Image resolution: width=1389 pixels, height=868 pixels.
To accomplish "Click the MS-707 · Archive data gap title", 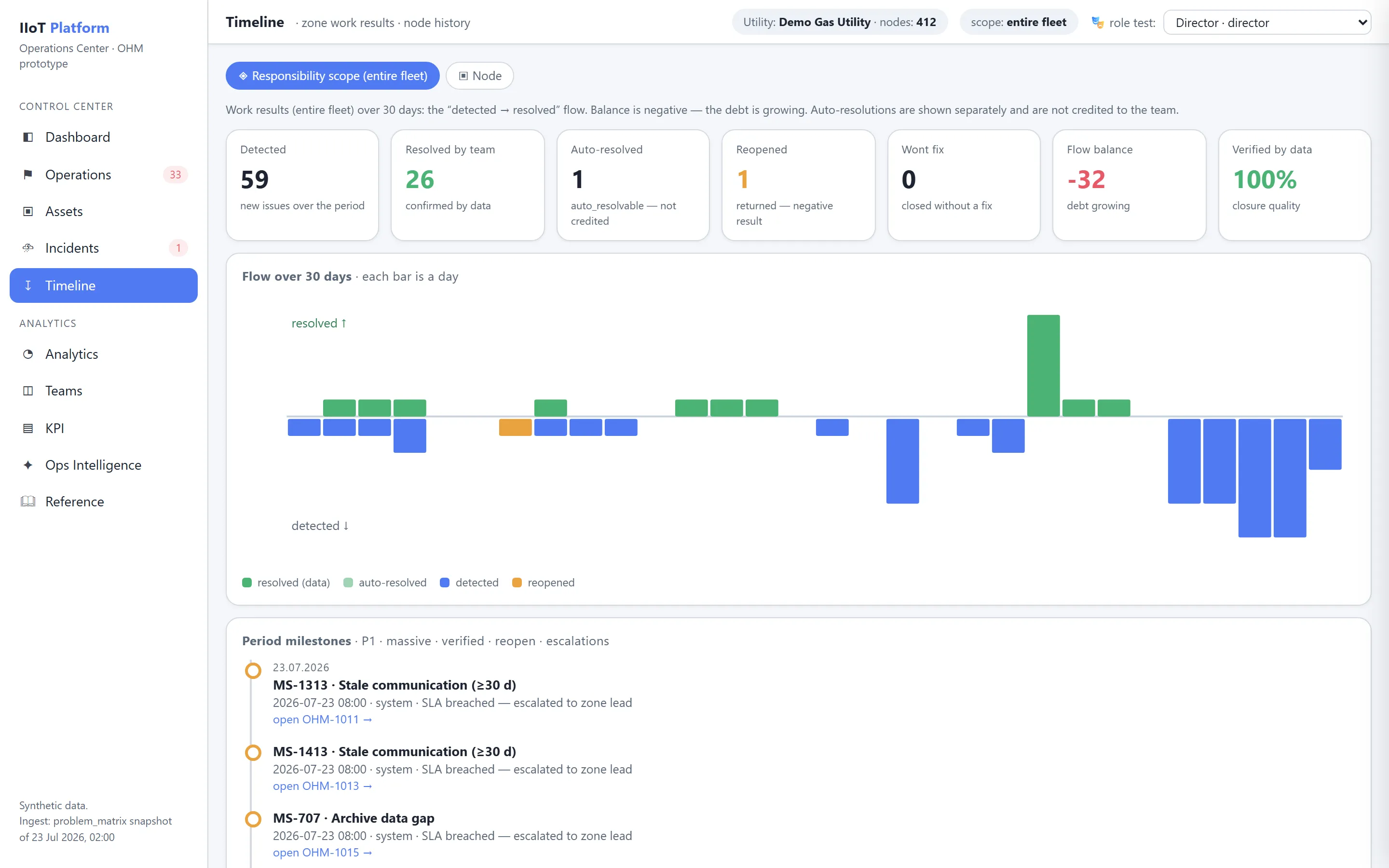I will [x=354, y=818].
